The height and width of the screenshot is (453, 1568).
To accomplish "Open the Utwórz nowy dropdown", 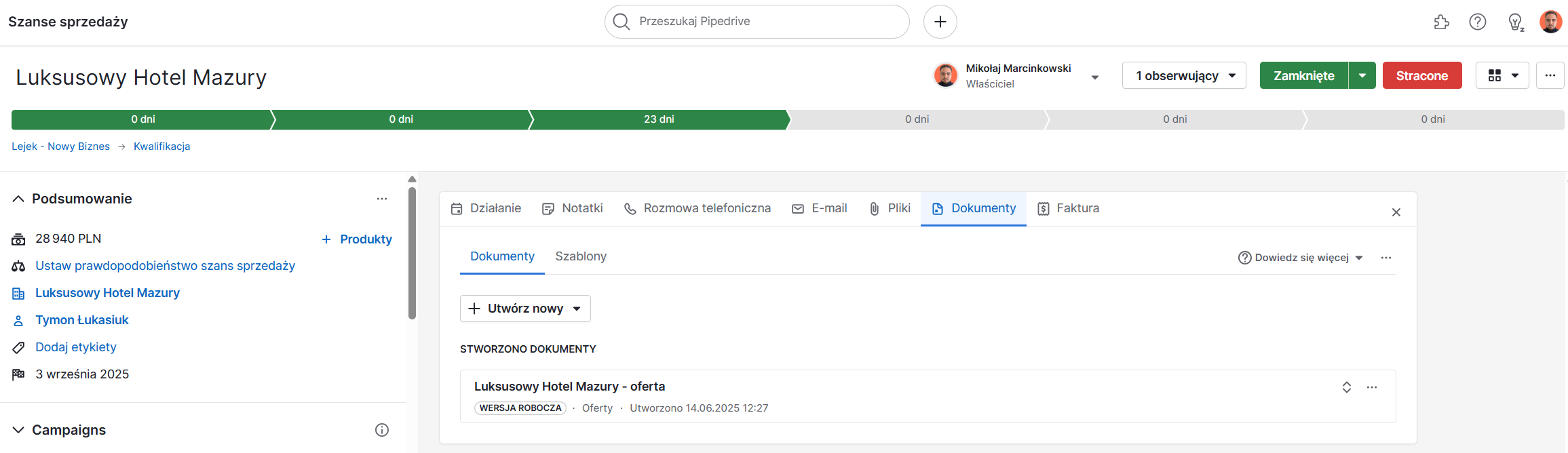I will coord(525,309).
